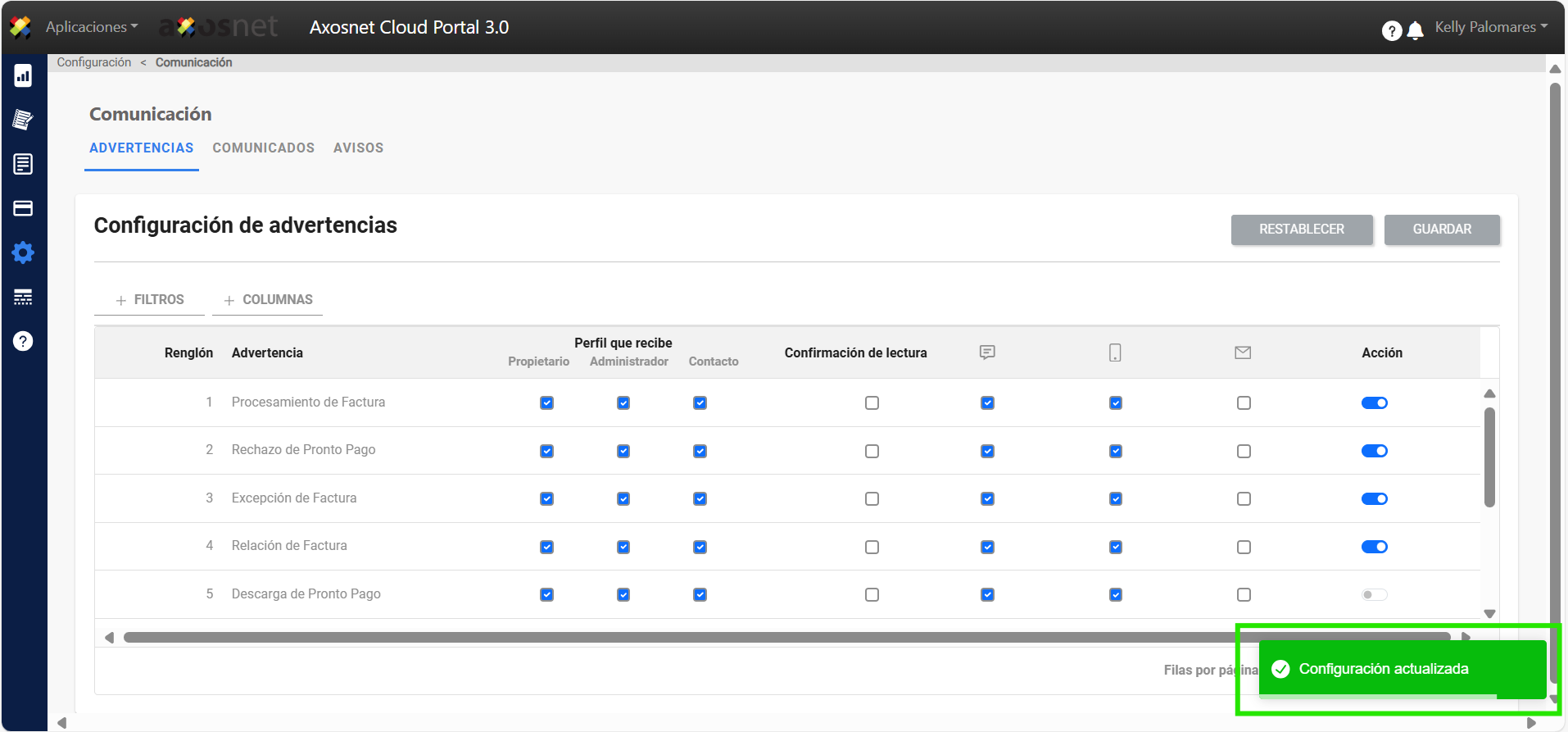Open the dashboard chart icon in sidebar

23,76
